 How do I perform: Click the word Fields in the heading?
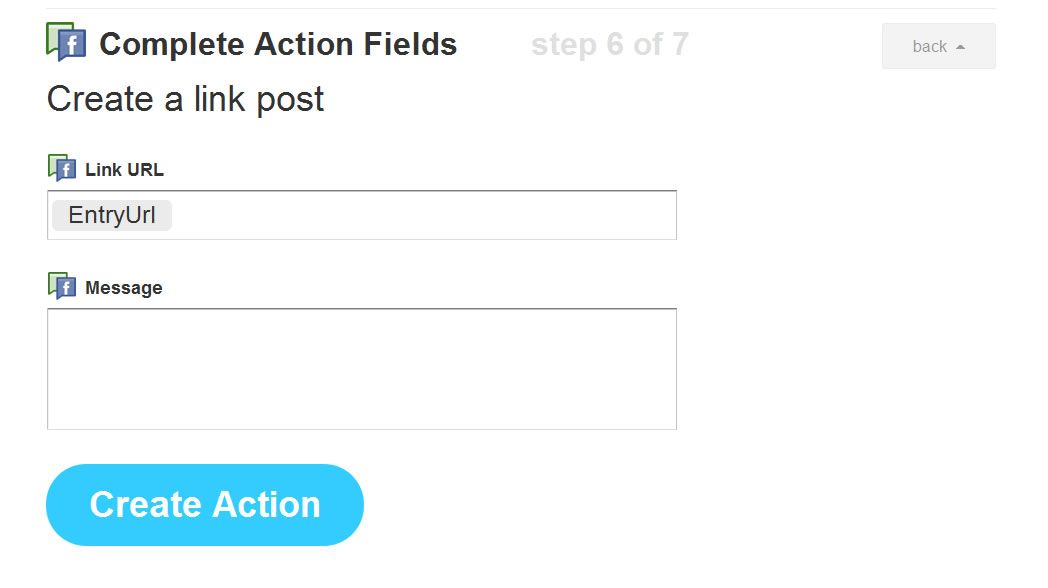pos(410,44)
